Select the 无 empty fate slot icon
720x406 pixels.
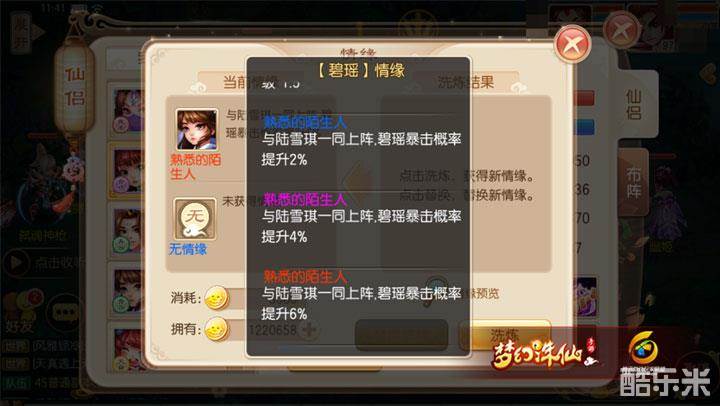click(x=195, y=219)
